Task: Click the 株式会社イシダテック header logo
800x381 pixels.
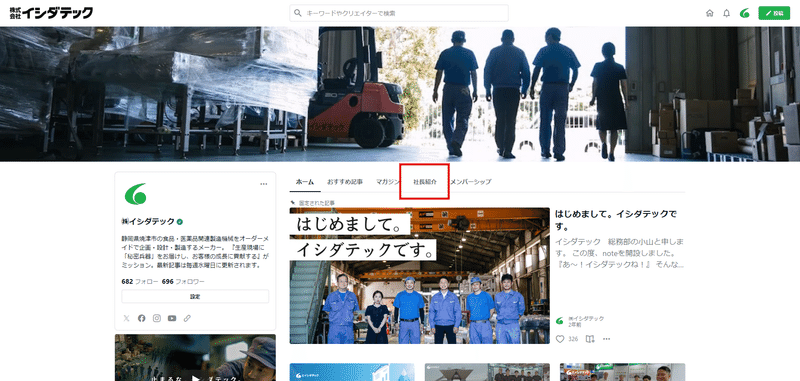Action: point(51,13)
